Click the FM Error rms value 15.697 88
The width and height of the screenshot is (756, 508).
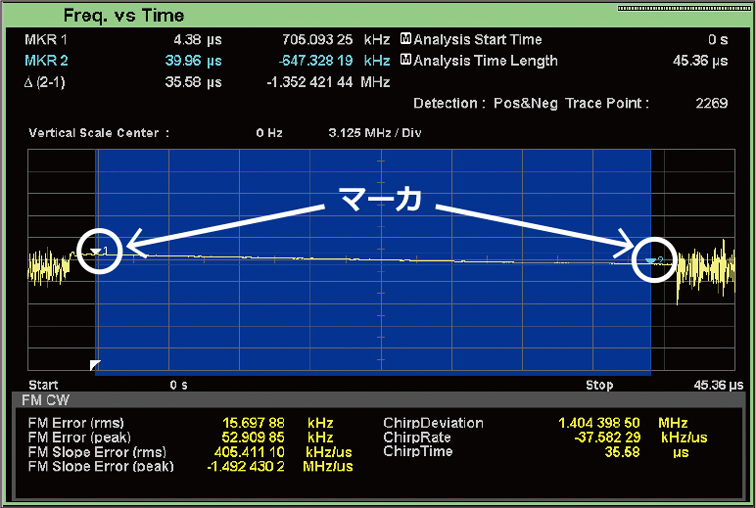click(x=253, y=423)
